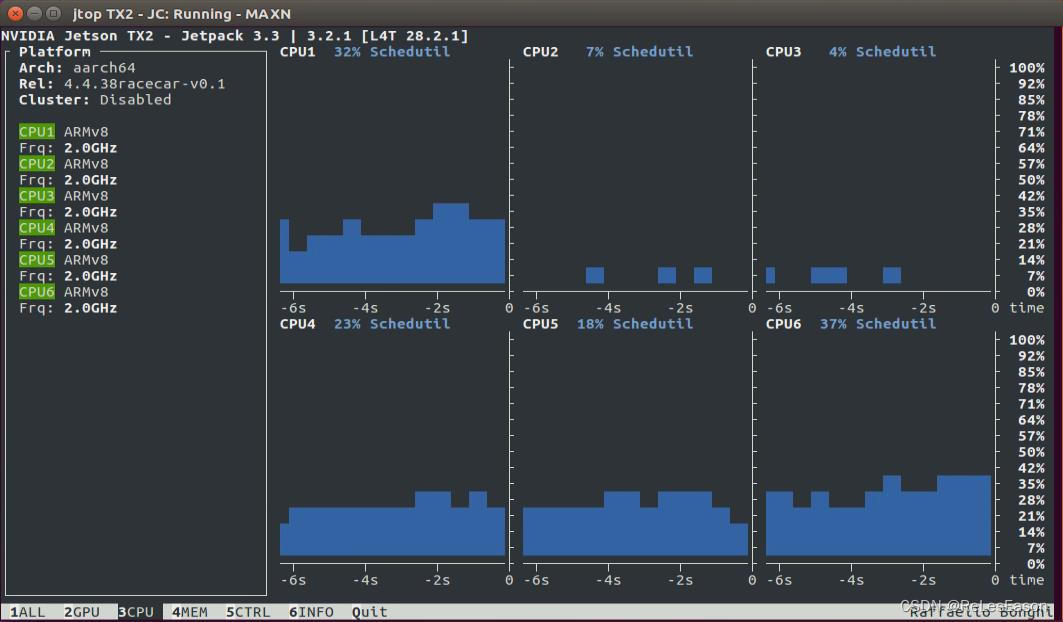Click the NVIDIA Jetson TX2 header line

(235, 35)
